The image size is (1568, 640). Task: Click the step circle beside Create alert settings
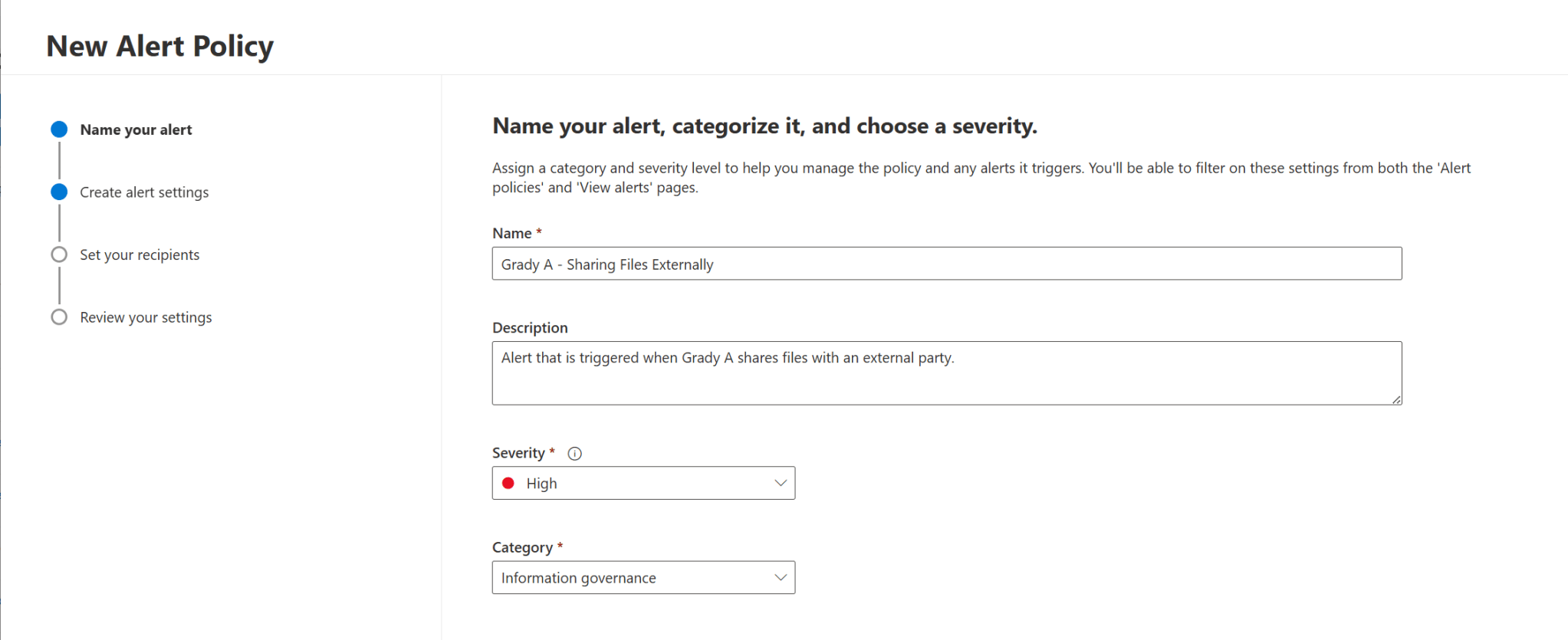[x=58, y=192]
